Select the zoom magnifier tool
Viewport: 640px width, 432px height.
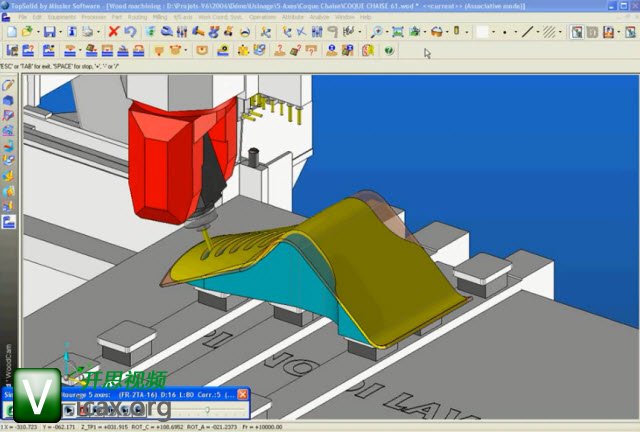(x=378, y=32)
